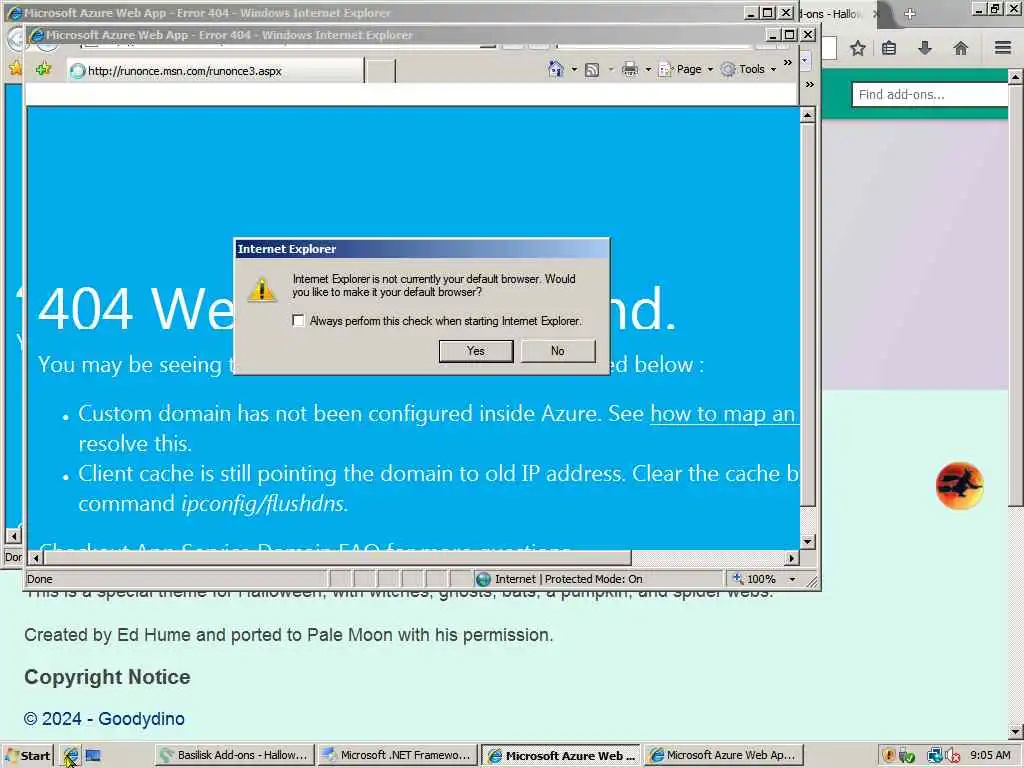Click the security shield tray icon
Screen dimensions: 1024x768
(x=889, y=756)
